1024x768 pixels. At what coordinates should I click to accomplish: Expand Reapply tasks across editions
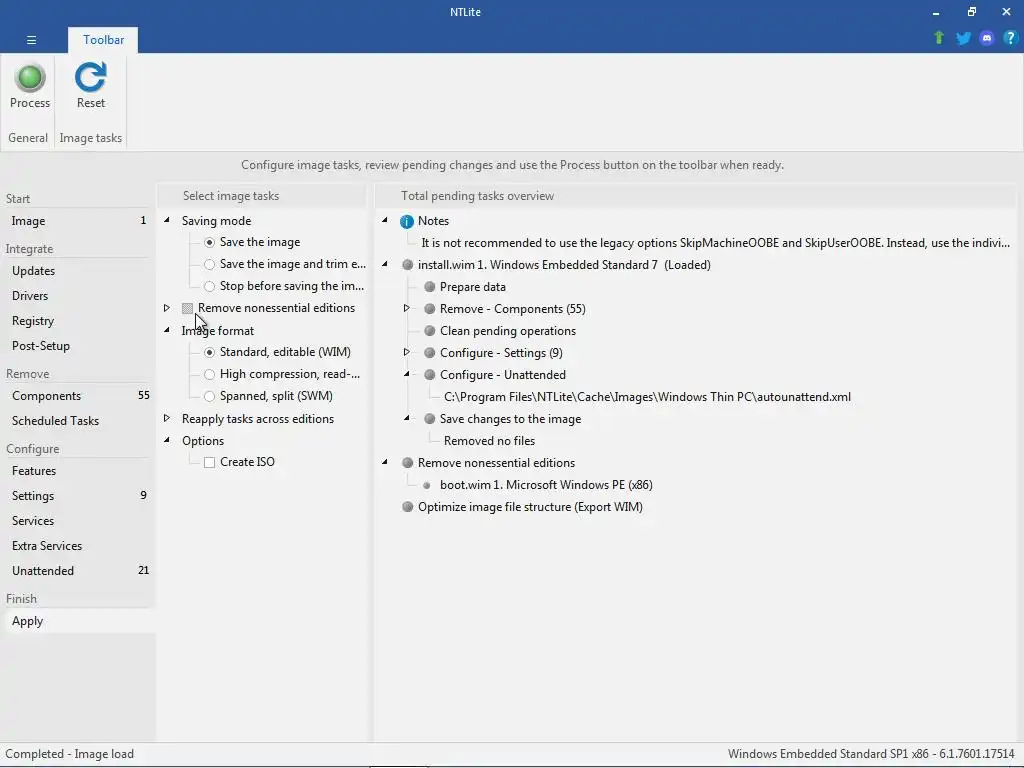pyautogui.click(x=167, y=418)
